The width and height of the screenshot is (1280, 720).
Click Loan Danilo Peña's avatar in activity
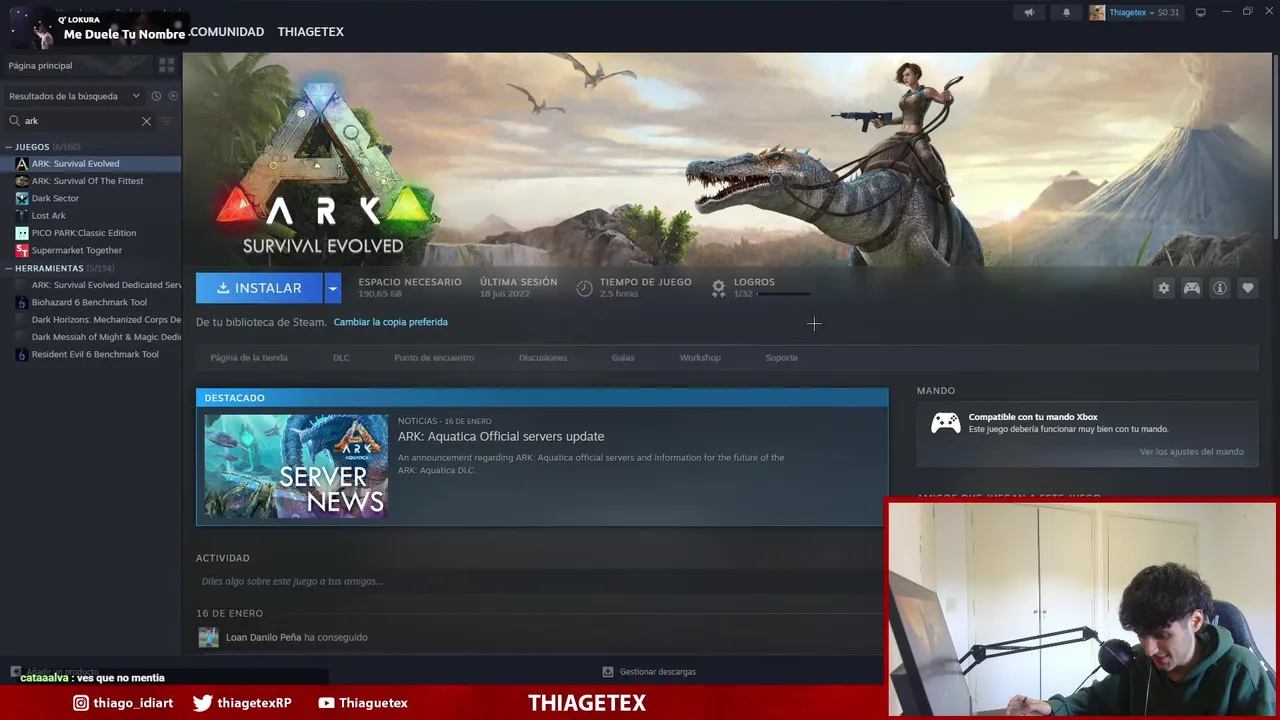click(x=208, y=637)
